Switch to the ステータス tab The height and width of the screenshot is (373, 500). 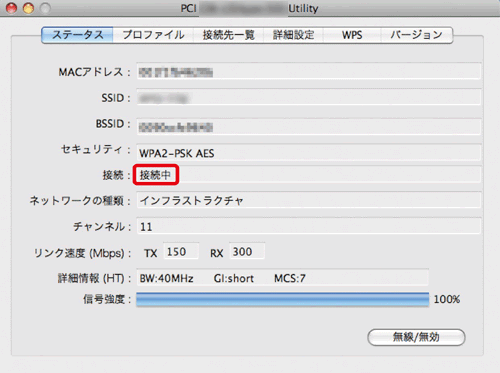click(x=77, y=35)
